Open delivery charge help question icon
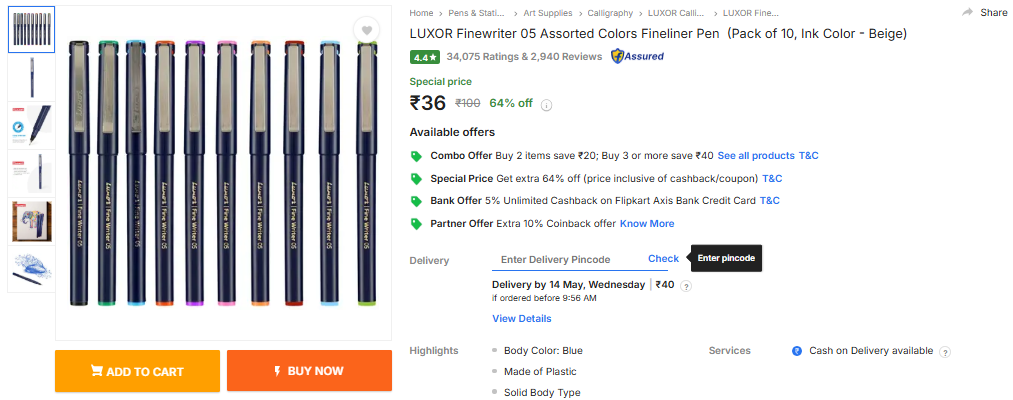This screenshot has width=1013, height=400. tap(686, 286)
